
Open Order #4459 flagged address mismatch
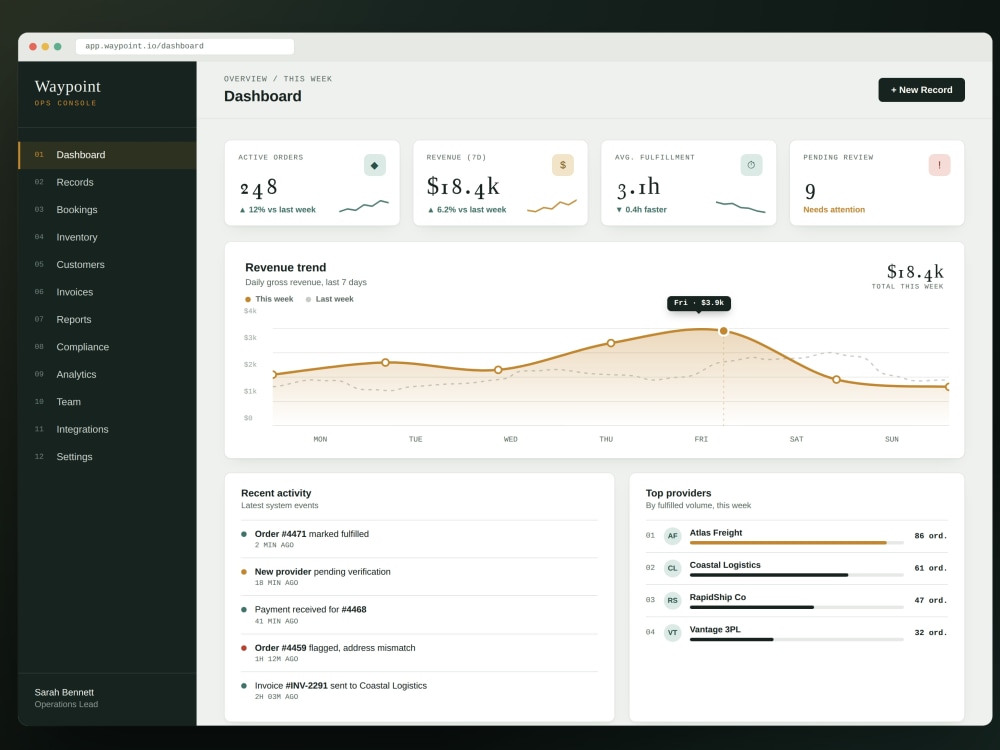point(419,653)
